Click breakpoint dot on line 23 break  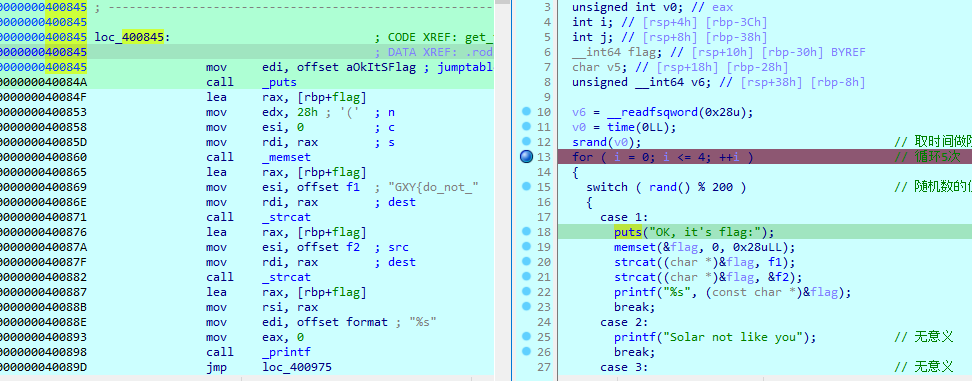point(526,307)
